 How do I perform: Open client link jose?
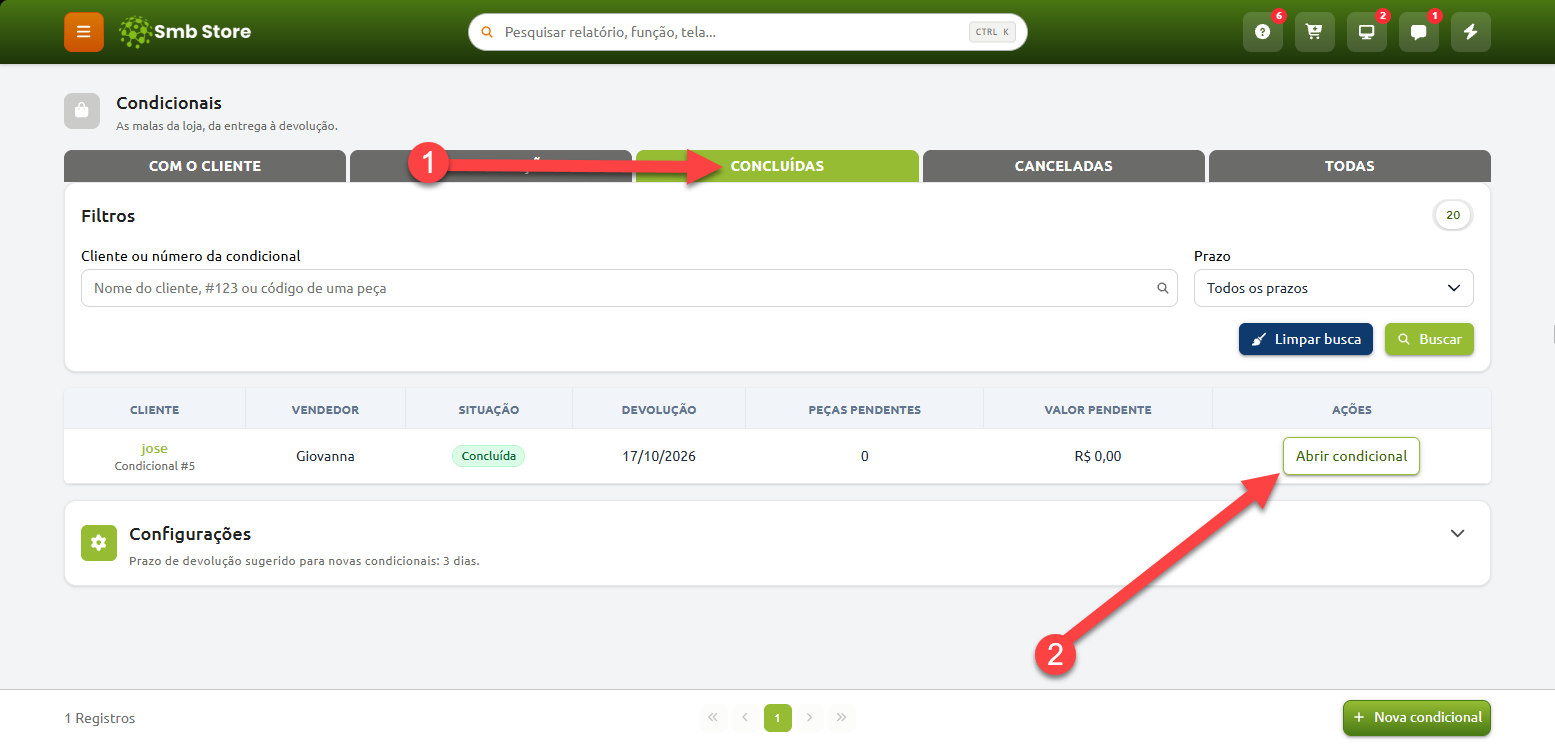(154, 448)
